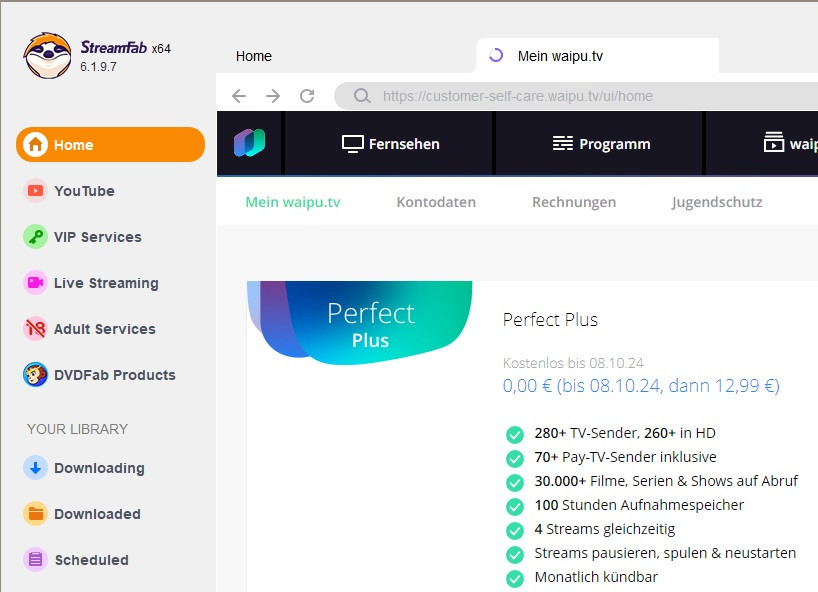
Task: Open the Fernsehen menu item
Action: (x=391, y=144)
